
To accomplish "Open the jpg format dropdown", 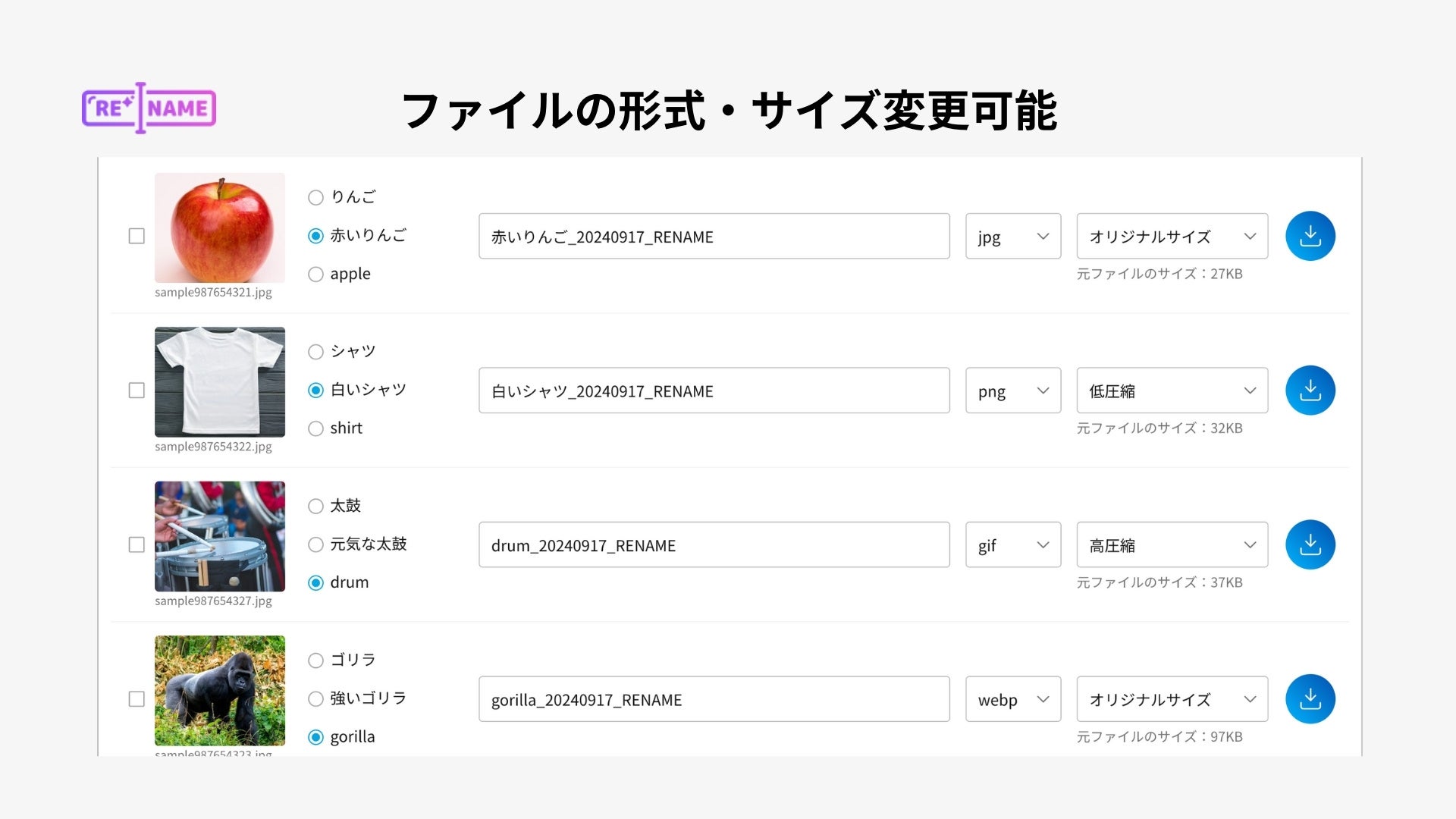I will [x=1012, y=237].
